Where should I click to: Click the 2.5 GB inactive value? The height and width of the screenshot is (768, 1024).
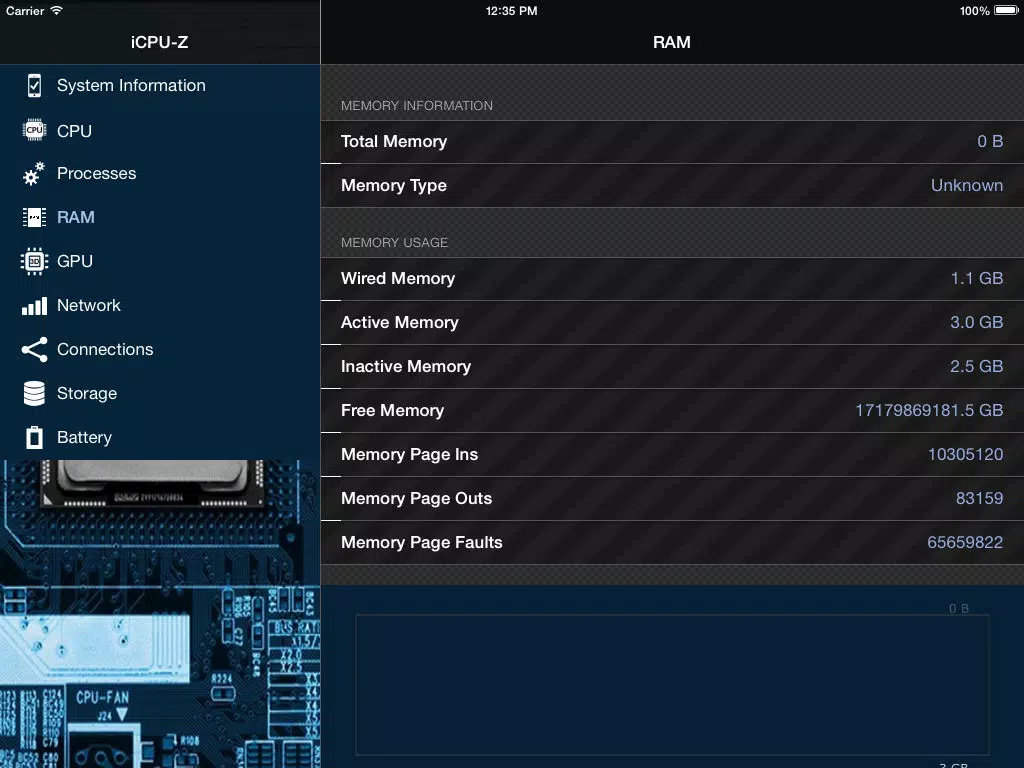click(x=977, y=366)
